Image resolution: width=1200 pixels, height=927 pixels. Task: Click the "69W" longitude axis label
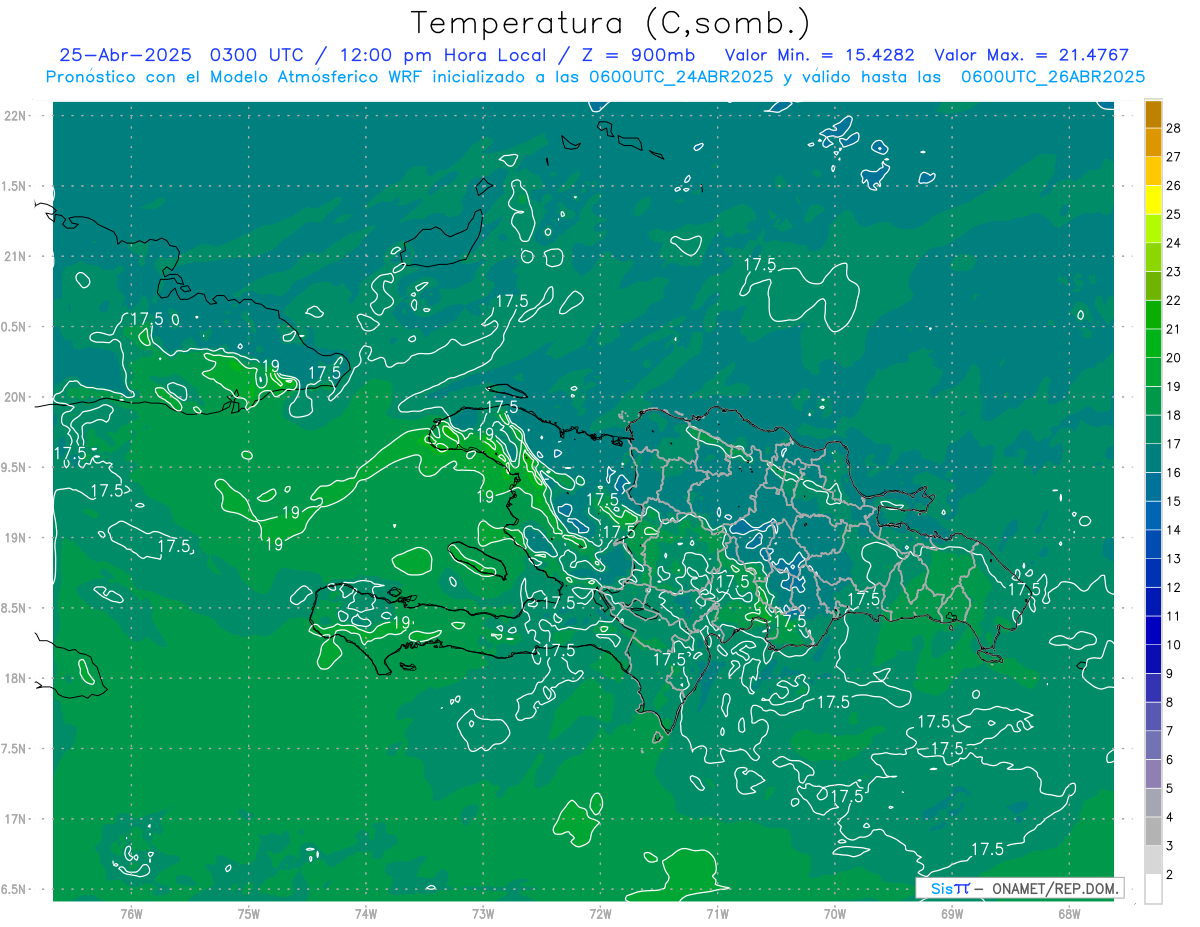[952, 913]
